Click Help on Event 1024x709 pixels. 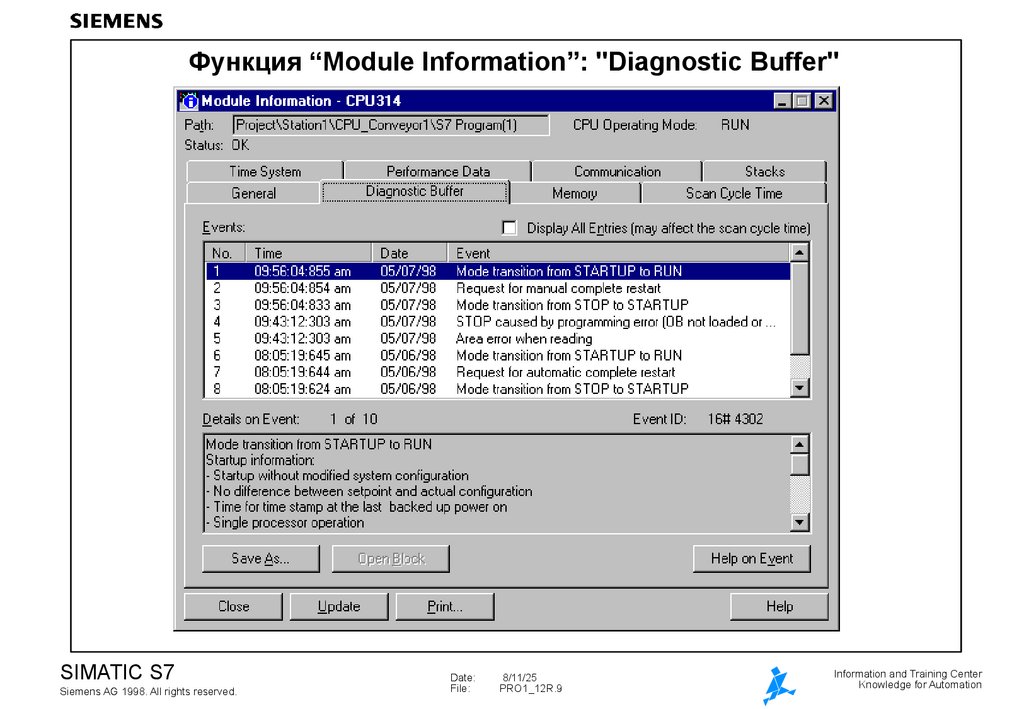click(x=751, y=558)
